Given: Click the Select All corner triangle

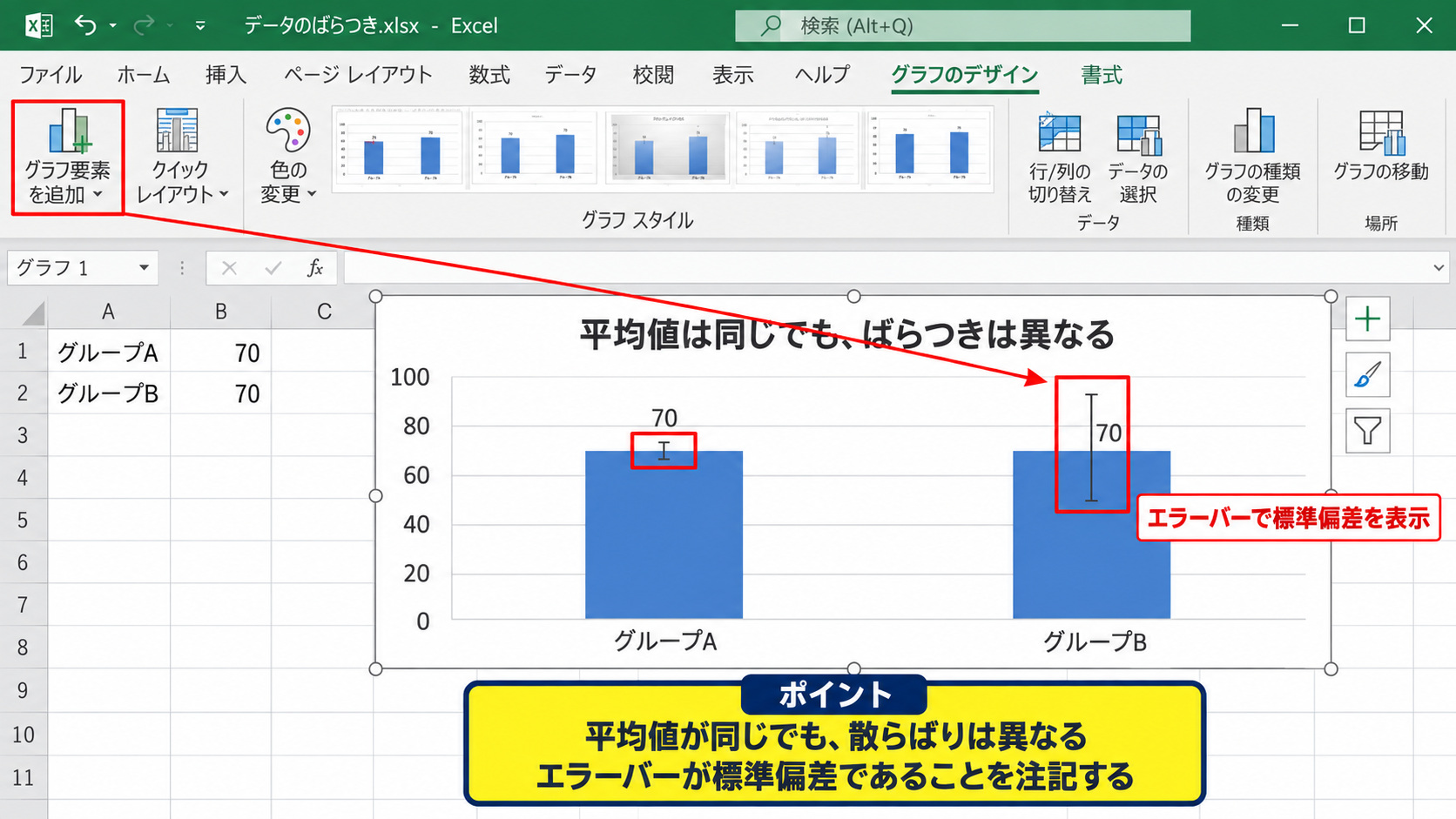Looking at the screenshot, I should 33,312.
